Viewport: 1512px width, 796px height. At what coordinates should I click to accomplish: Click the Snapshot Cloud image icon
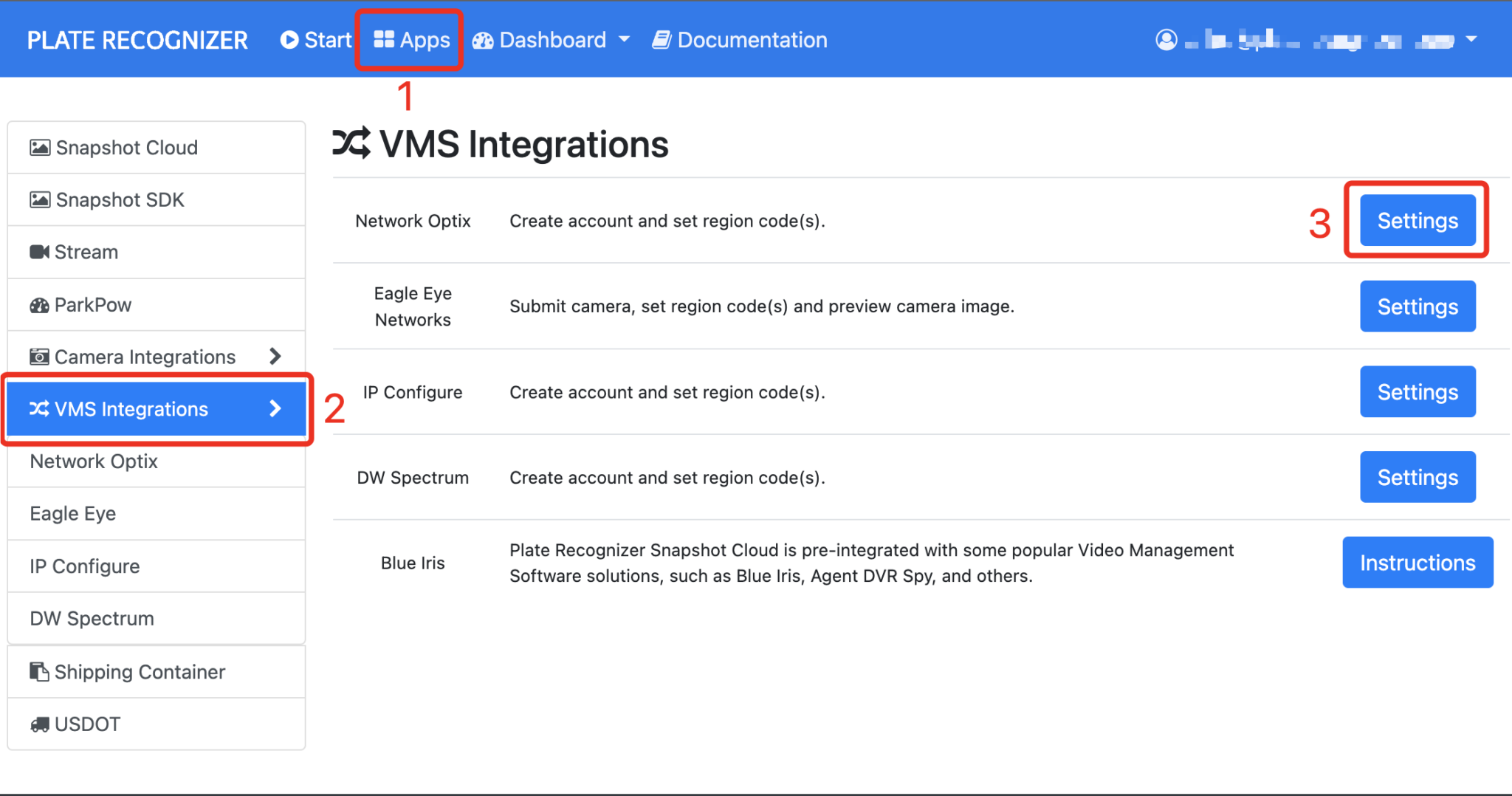[40, 148]
